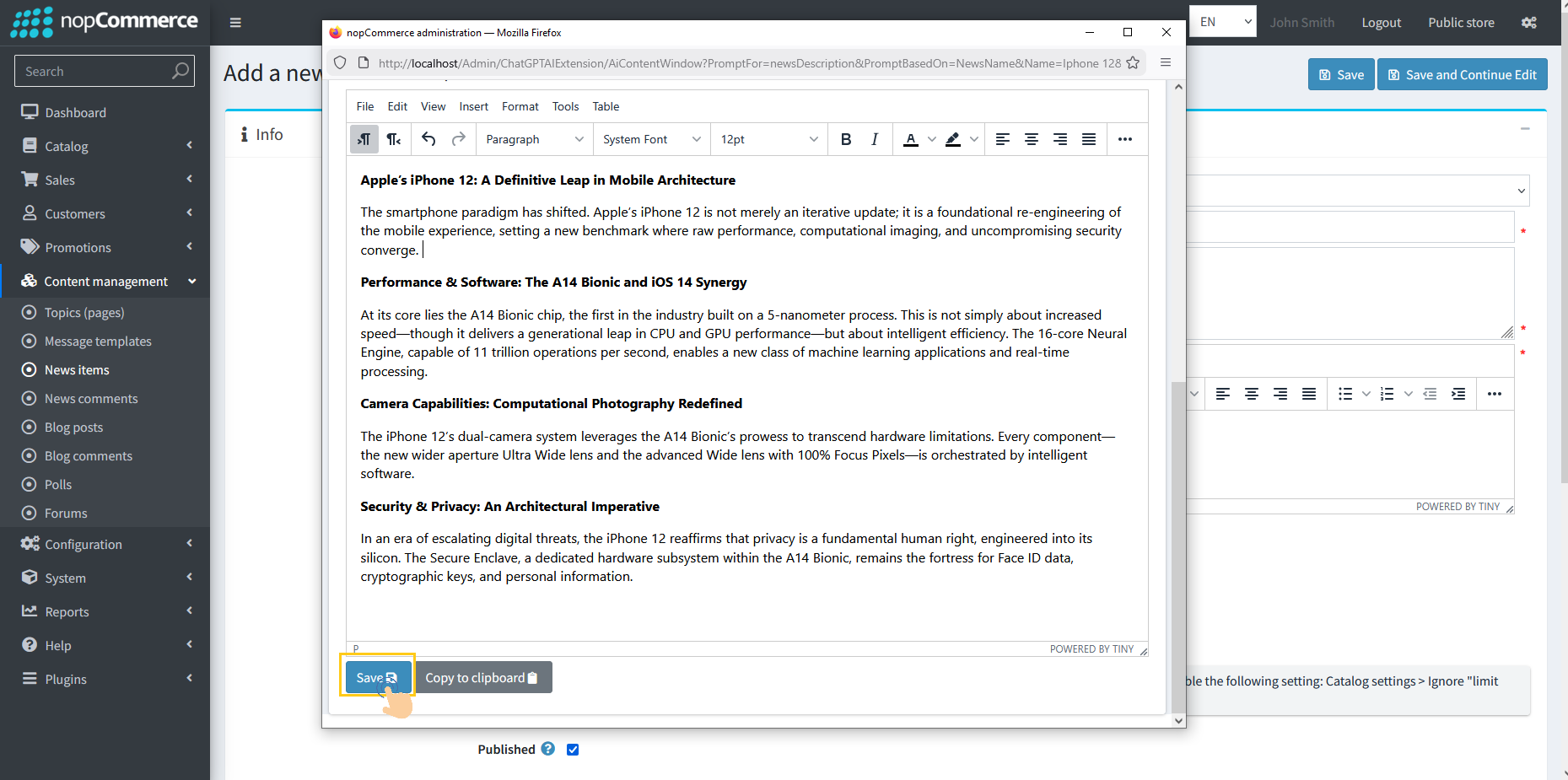Click the Undo icon in the editor toolbar
Image resolution: width=1568 pixels, height=780 pixels.
428,139
